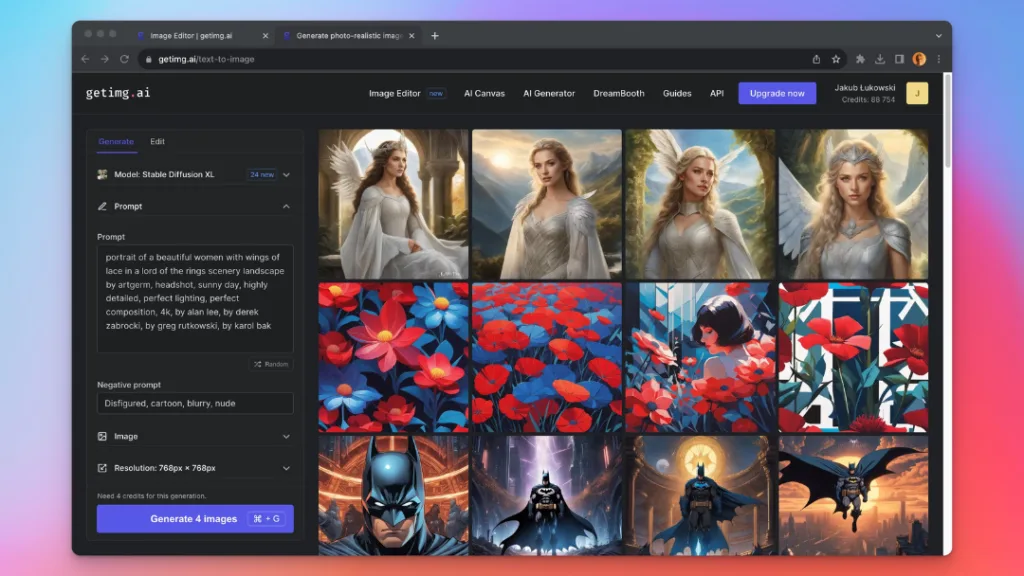This screenshot has height=576, width=1024.
Task: Click the 'Need 4 credits for this generation' text
Action: pyautogui.click(x=152, y=496)
